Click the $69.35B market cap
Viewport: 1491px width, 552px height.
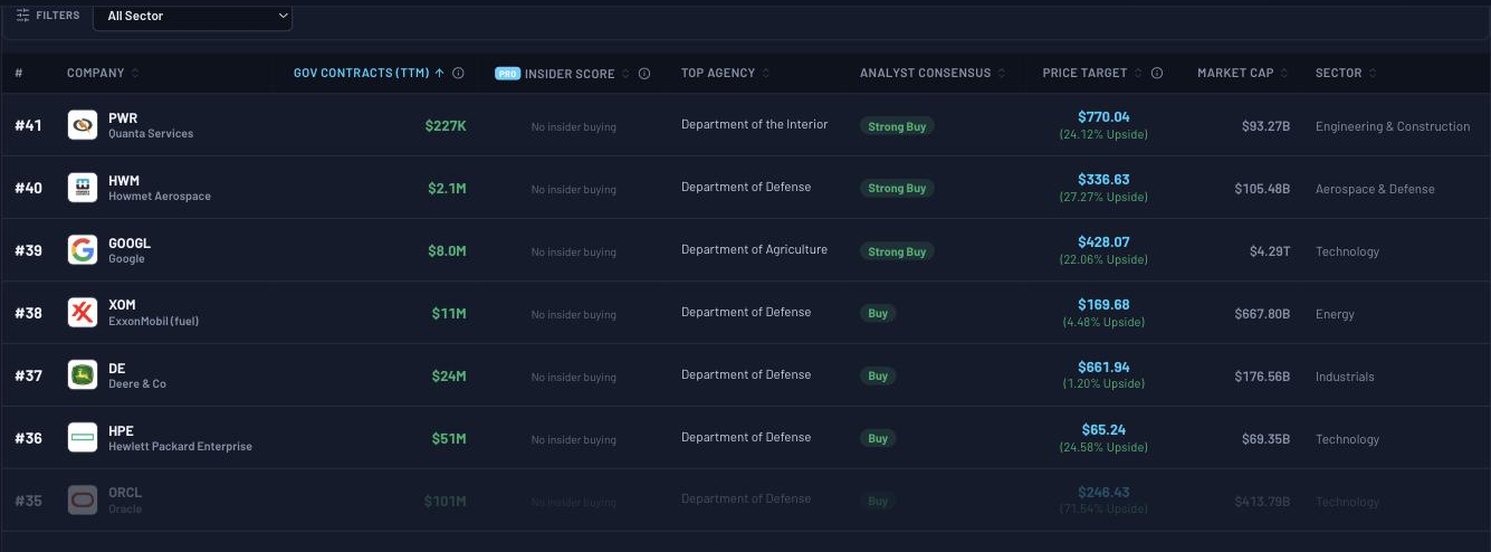click(1266, 439)
